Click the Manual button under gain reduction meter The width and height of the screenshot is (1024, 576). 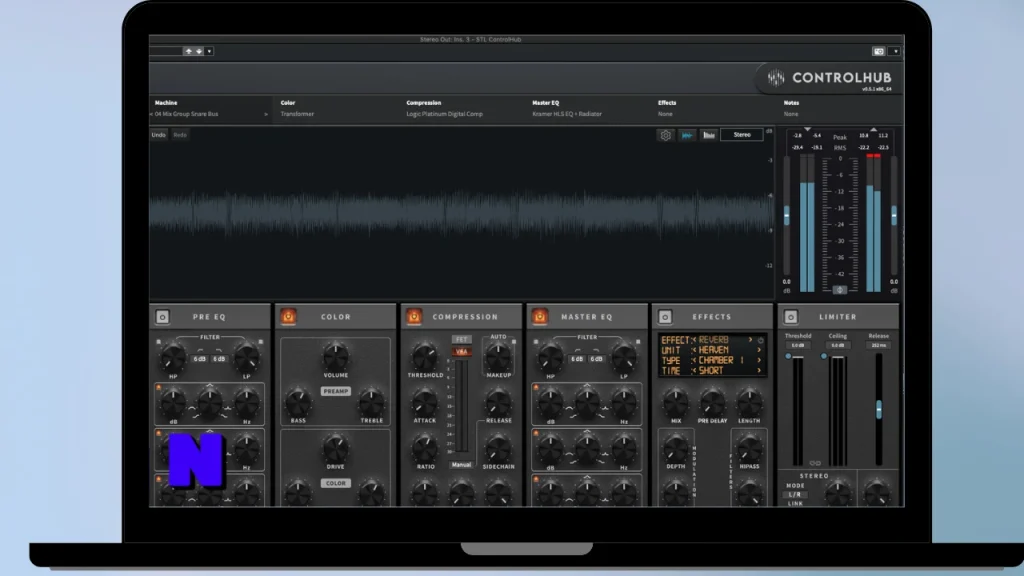462,465
